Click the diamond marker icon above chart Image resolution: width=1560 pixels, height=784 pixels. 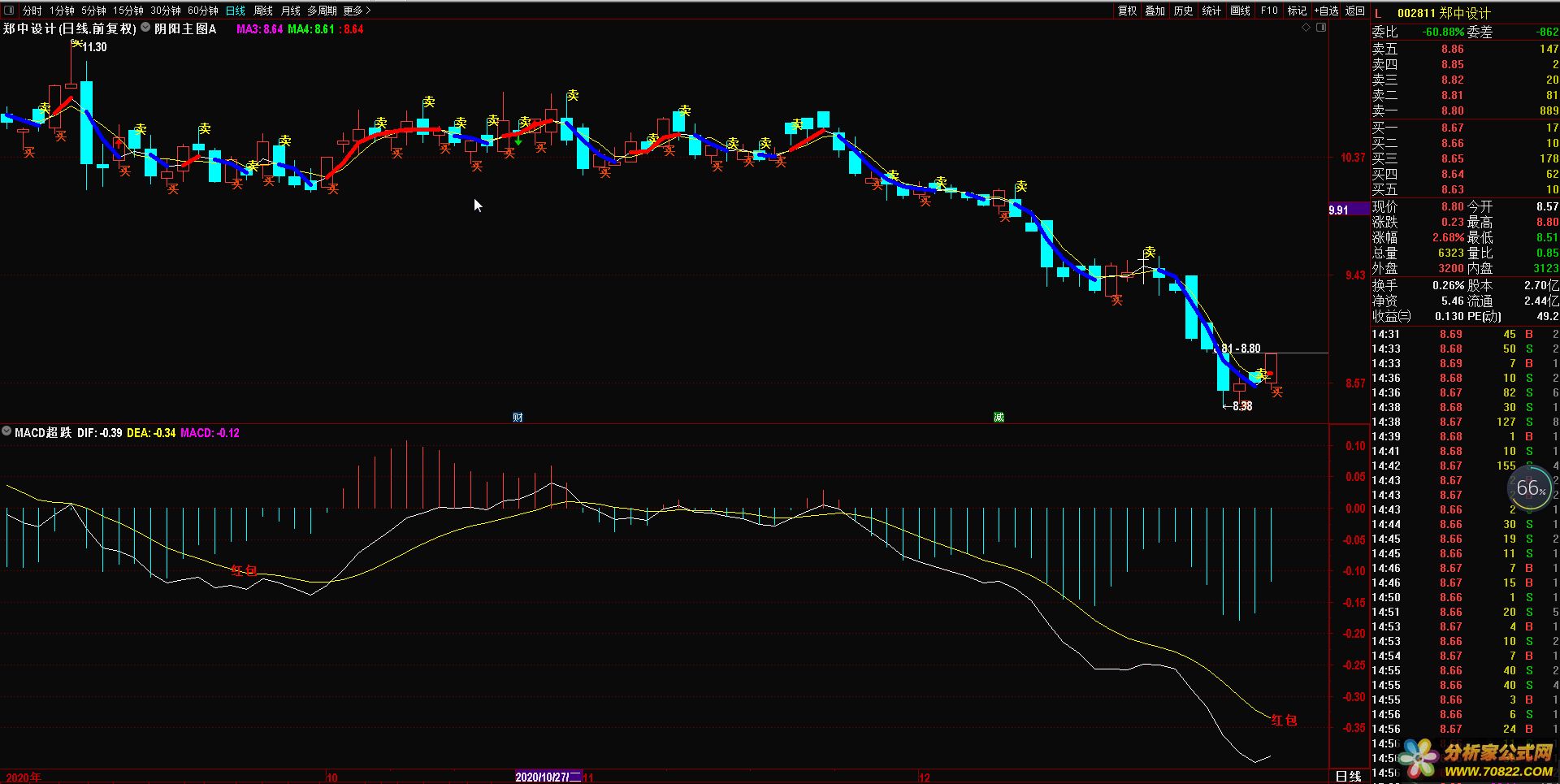click(1306, 28)
